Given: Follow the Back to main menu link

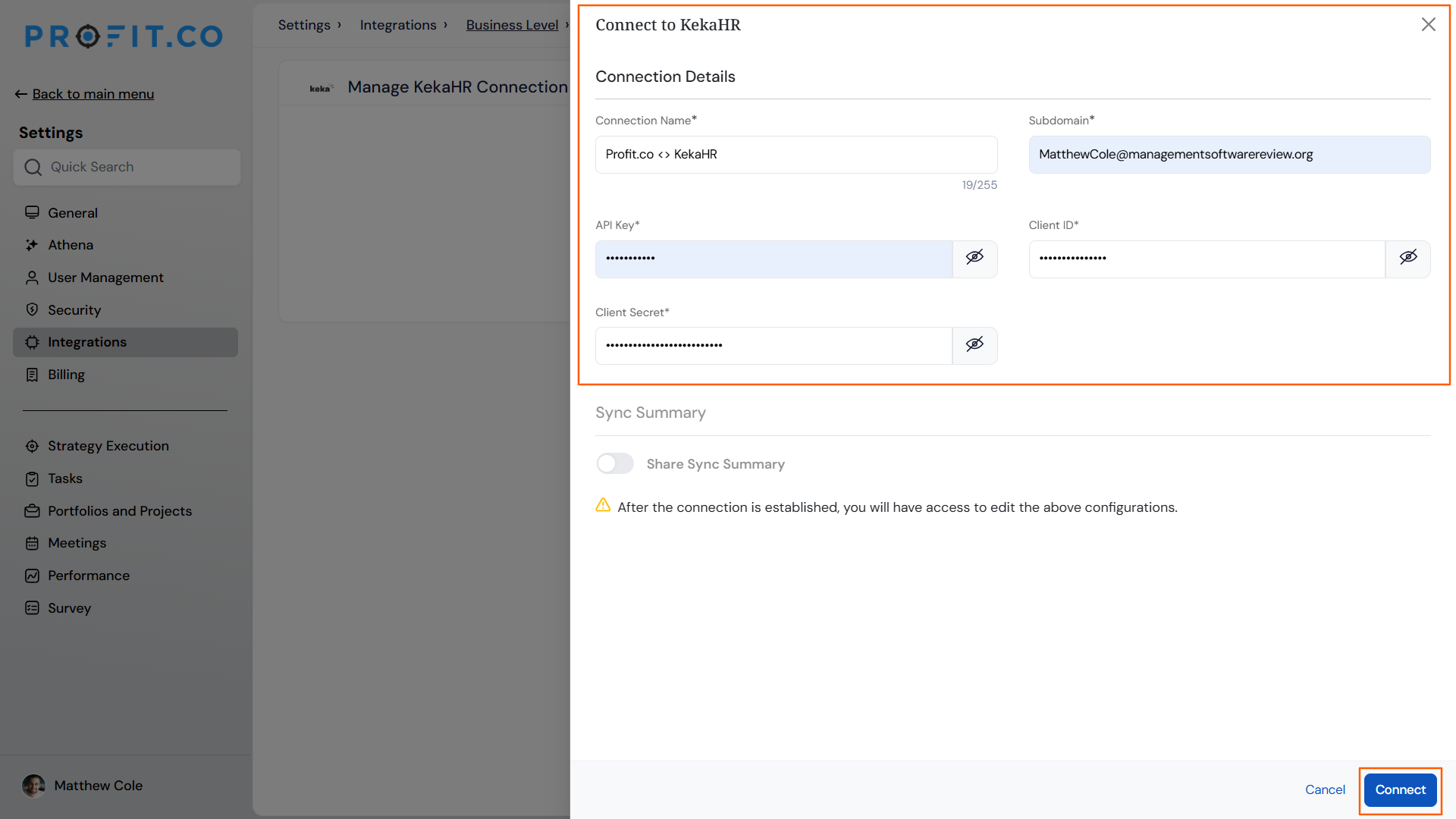Looking at the screenshot, I should 93,94.
